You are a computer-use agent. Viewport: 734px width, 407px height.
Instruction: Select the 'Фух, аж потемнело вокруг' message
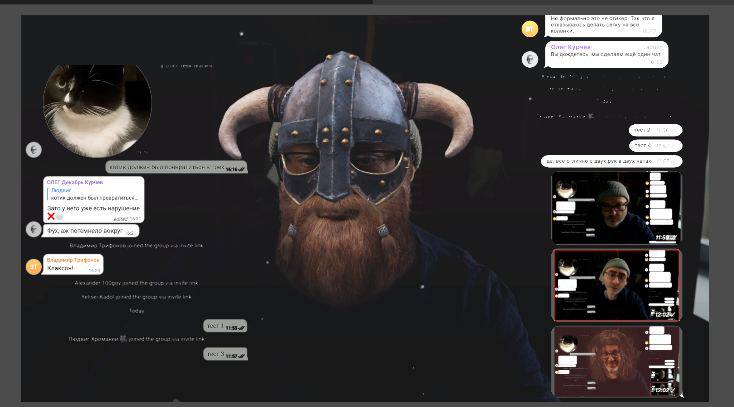(90, 231)
